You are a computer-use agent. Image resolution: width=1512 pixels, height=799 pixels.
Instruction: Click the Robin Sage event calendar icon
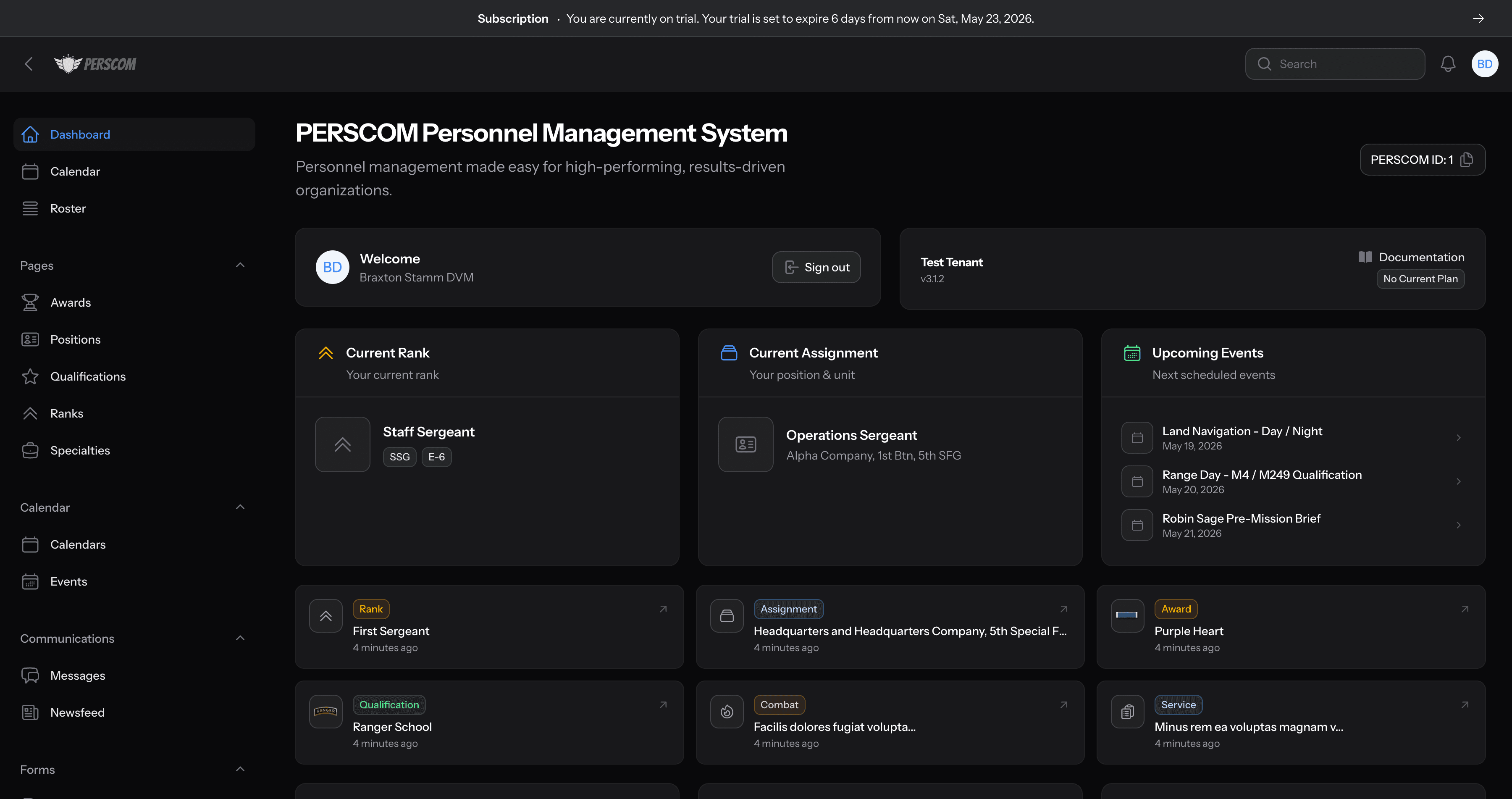tap(1137, 526)
